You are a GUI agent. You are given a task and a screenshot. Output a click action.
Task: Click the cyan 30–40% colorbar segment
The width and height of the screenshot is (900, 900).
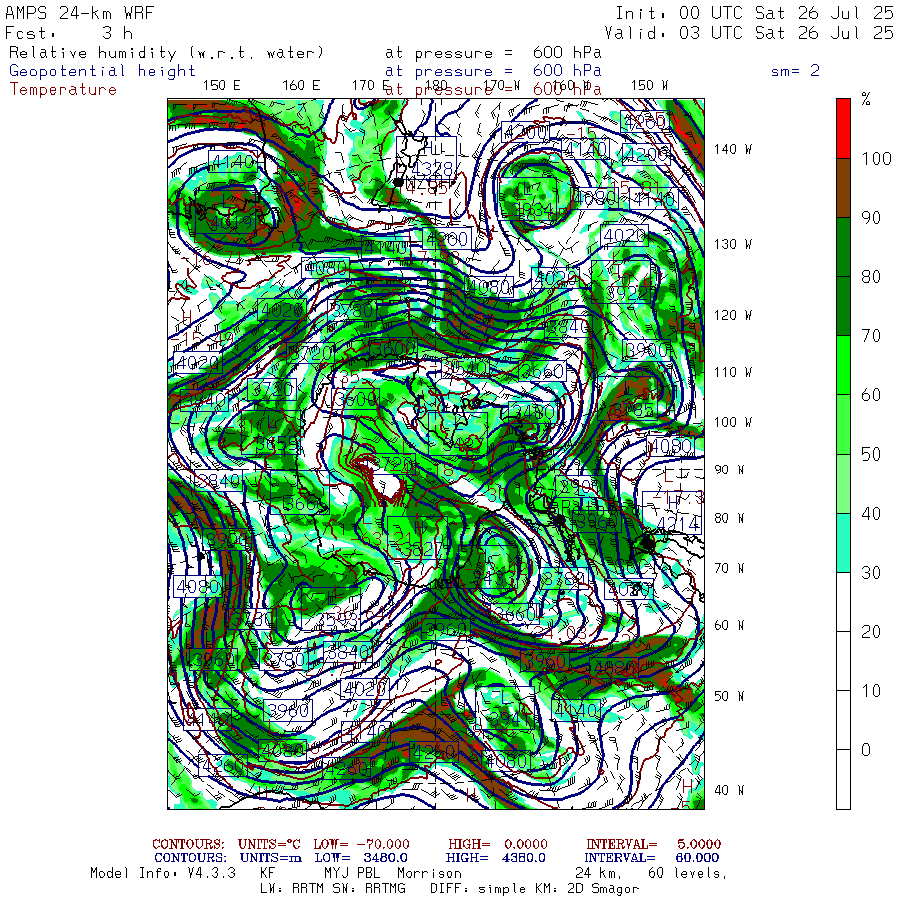coord(843,542)
